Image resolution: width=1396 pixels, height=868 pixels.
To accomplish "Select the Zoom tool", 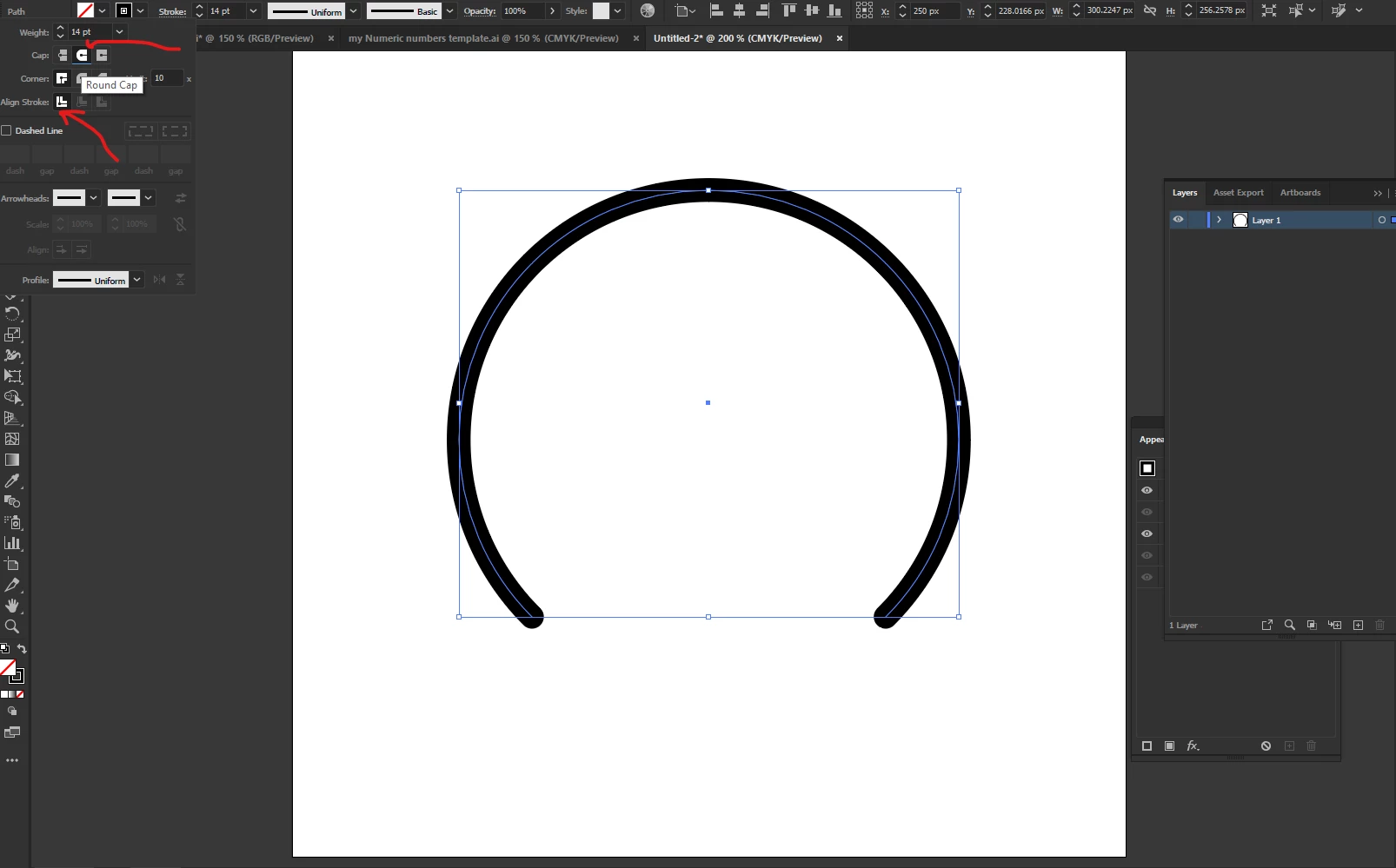I will click(12, 626).
